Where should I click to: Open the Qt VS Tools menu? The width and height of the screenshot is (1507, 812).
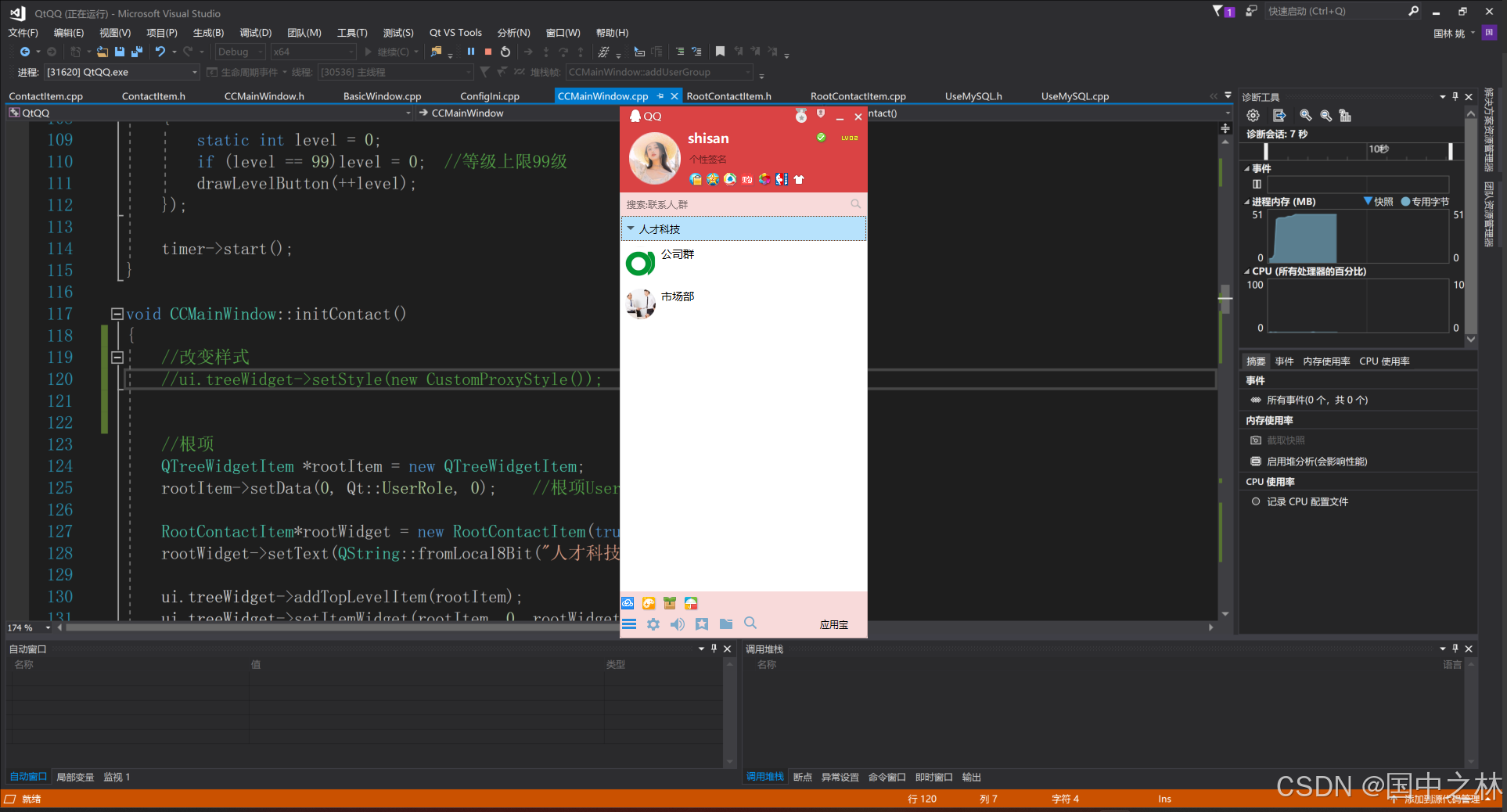[455, 33]
